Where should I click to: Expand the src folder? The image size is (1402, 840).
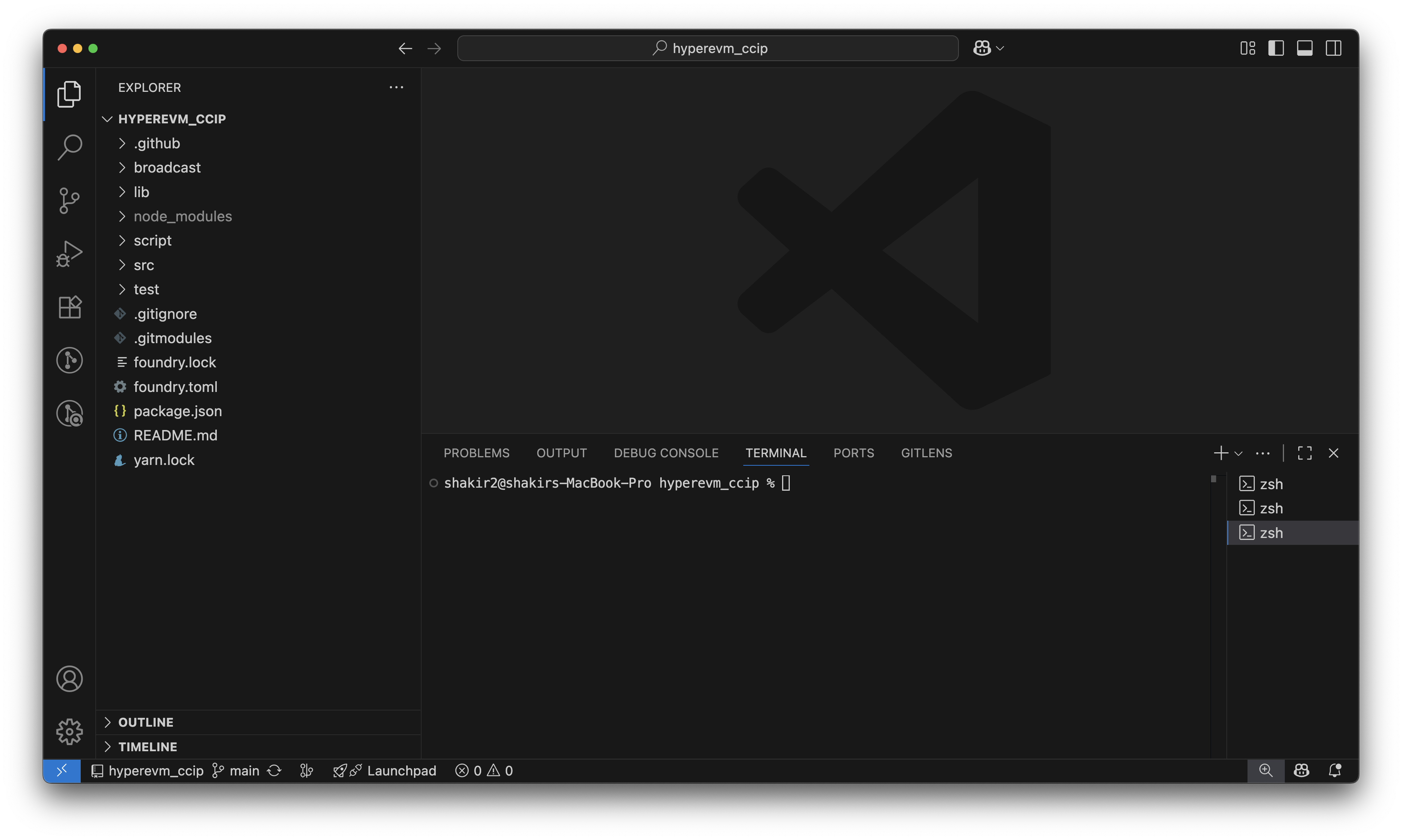(144, 265)
